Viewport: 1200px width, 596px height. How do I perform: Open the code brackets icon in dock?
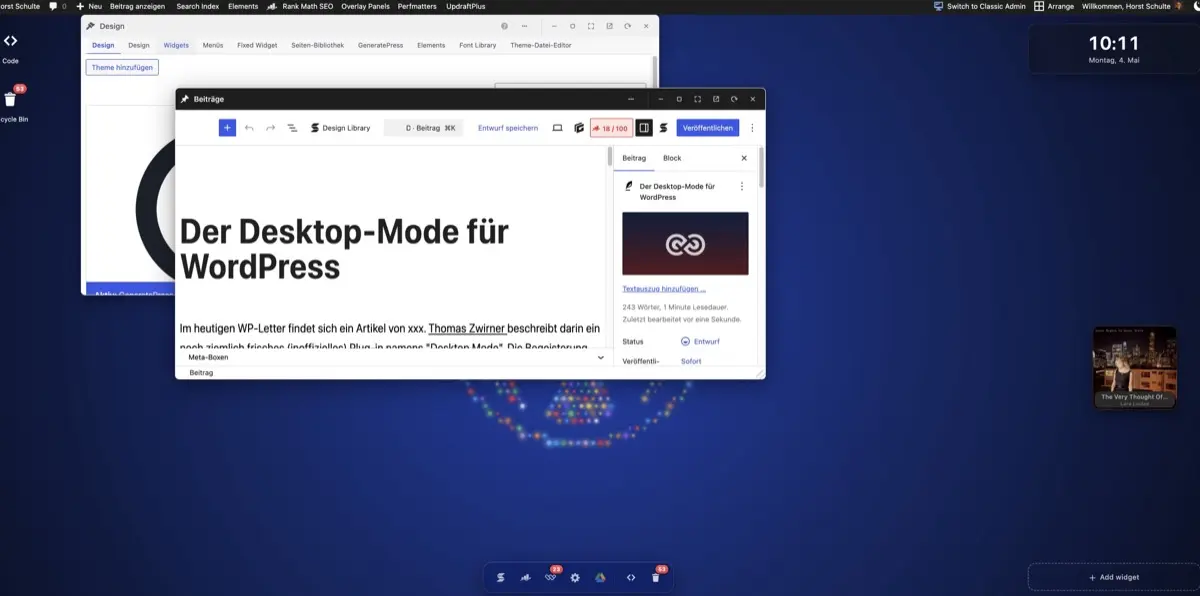pyautogui.click(x=631, y=577)
